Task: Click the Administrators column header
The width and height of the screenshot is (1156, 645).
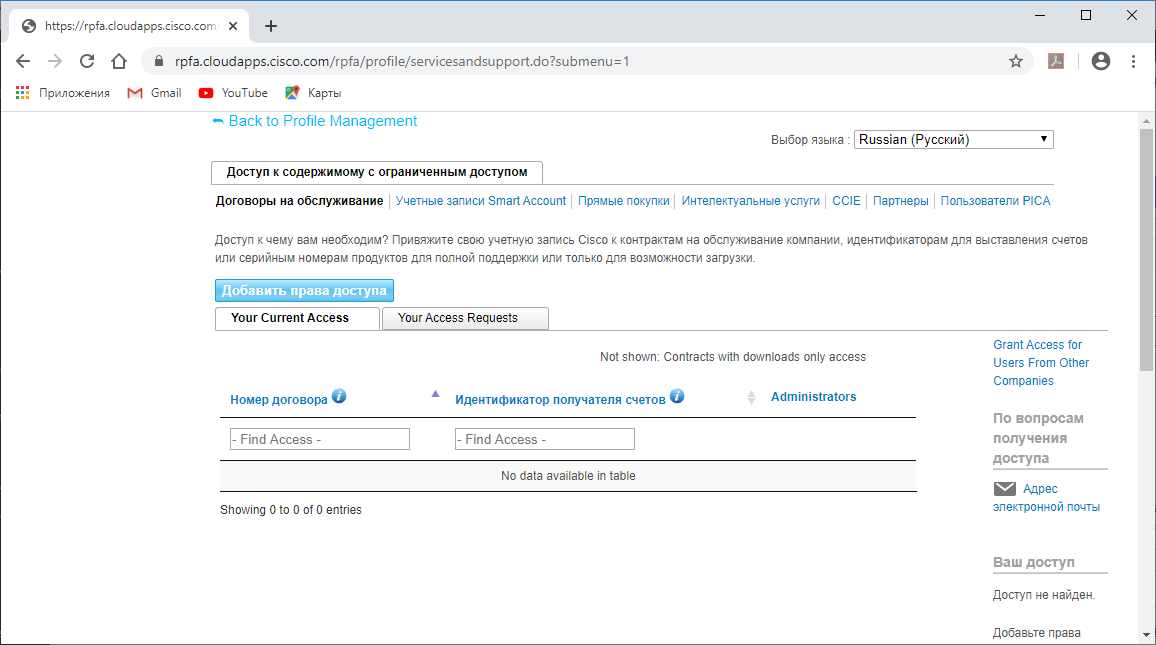Action: click(814, 397)
